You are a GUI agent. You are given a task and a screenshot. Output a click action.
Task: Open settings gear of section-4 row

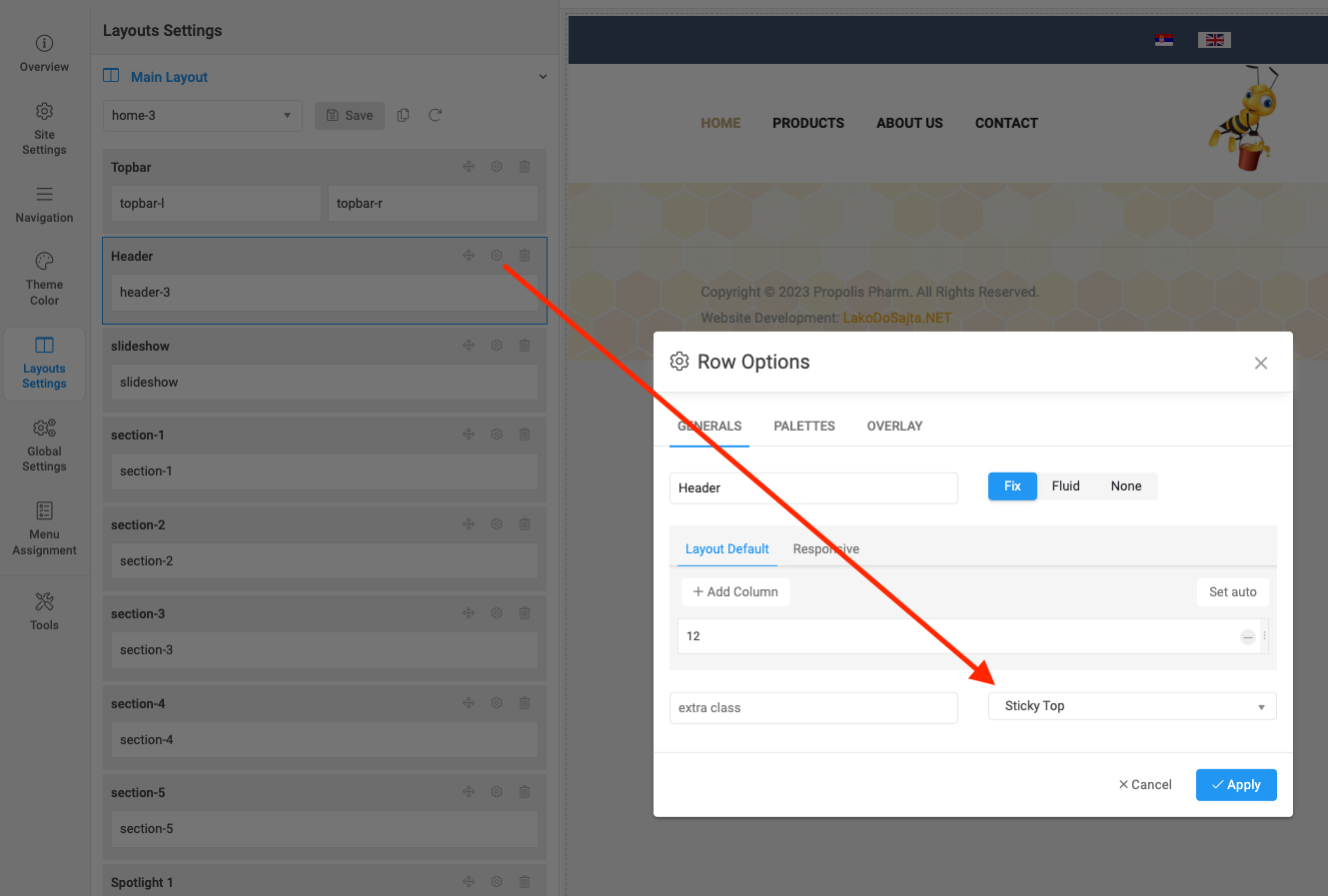[x=497, y=703]
